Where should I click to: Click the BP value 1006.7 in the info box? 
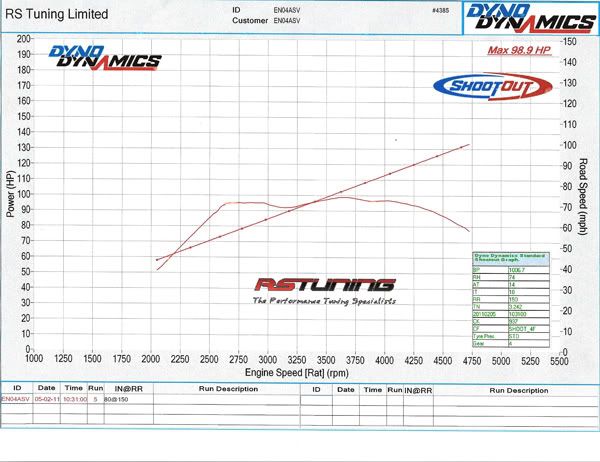517,270
